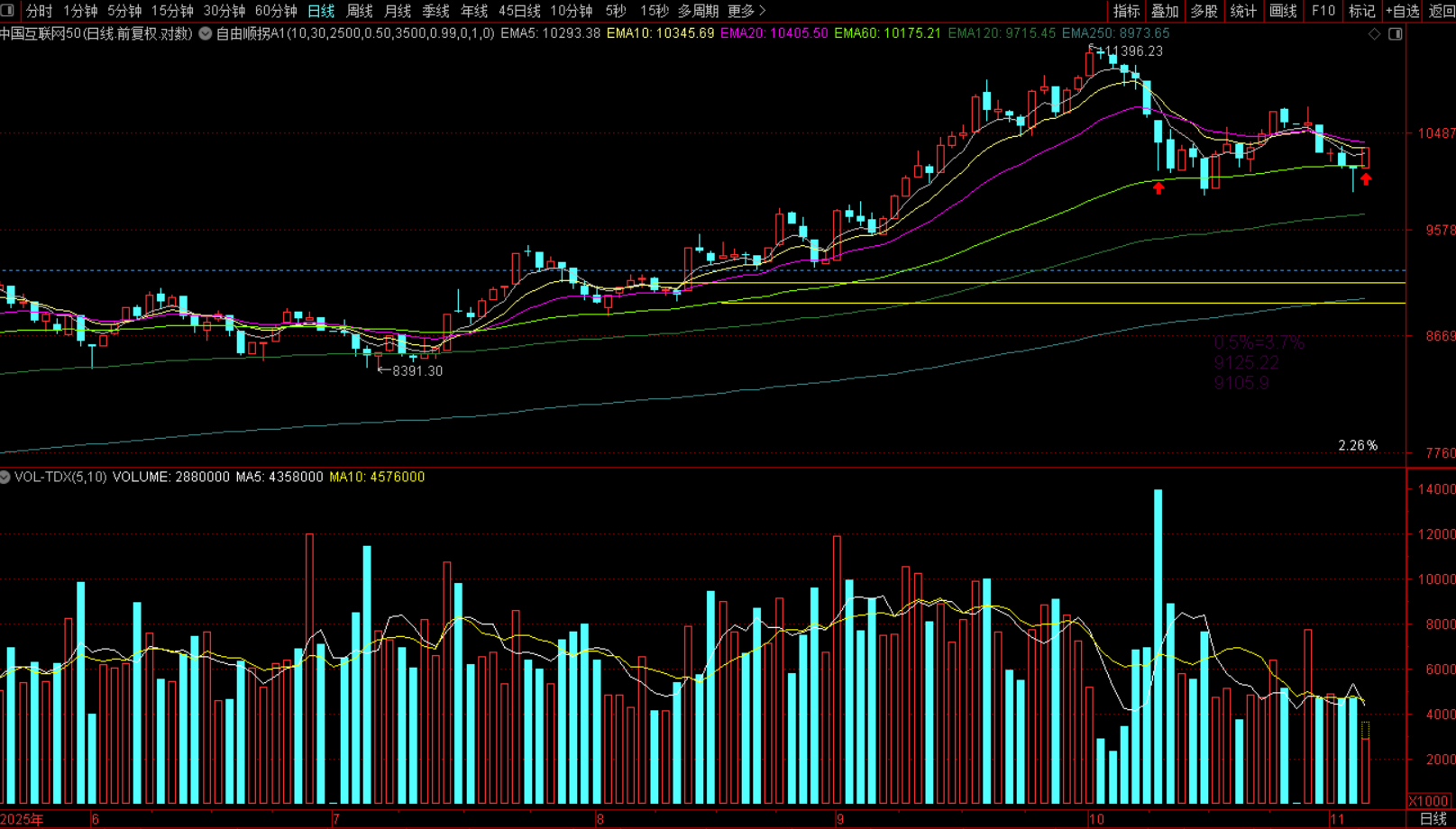Switch to 15秒 period
This screenshot has width=1456, height=829.
(x=655, y=11)
